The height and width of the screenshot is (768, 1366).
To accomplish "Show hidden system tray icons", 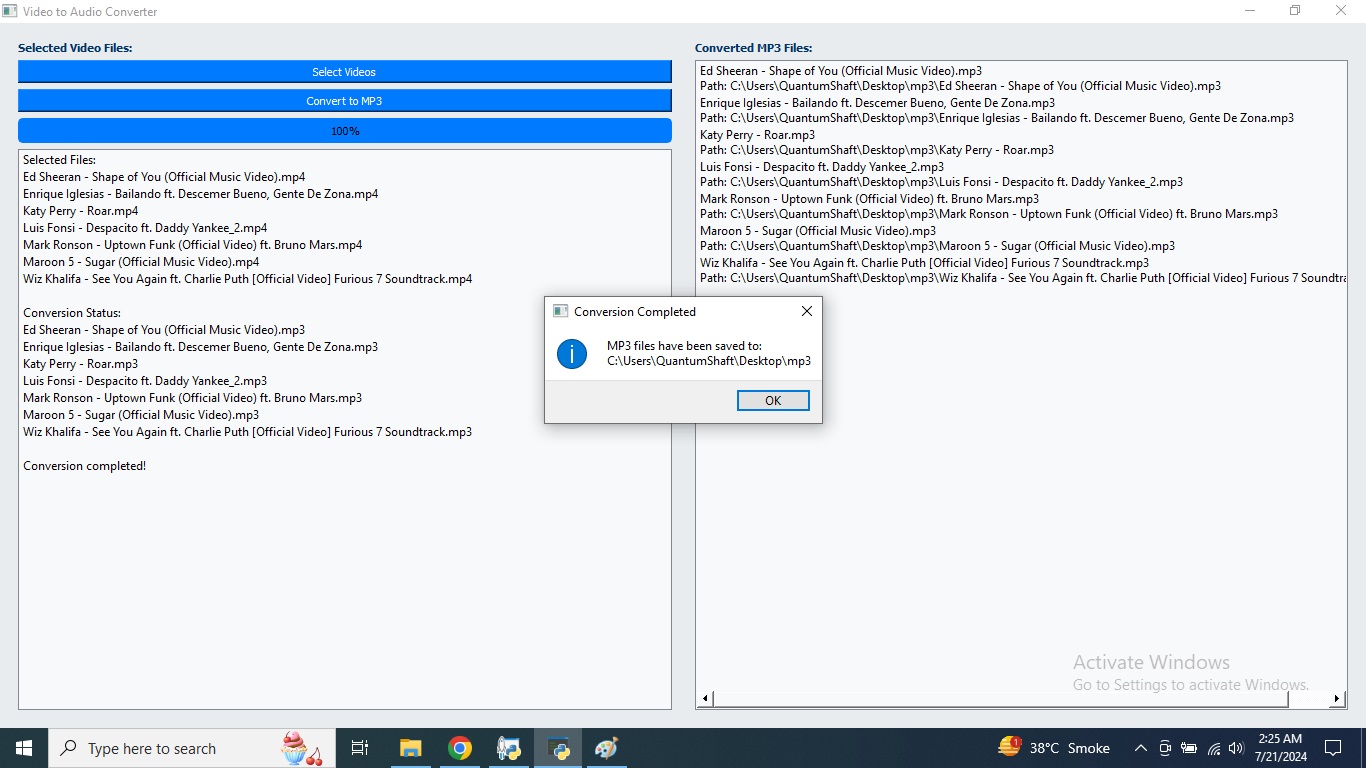I will (x=1140, y=748).
